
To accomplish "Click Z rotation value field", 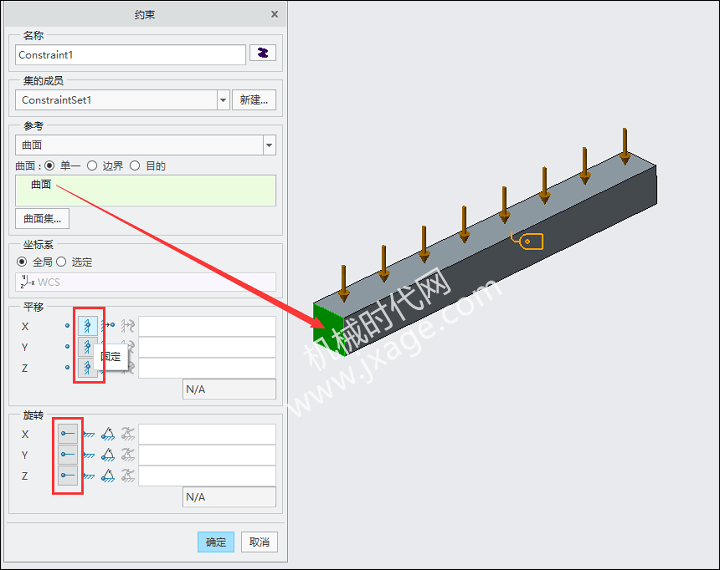I will click(x=207, y=476).
